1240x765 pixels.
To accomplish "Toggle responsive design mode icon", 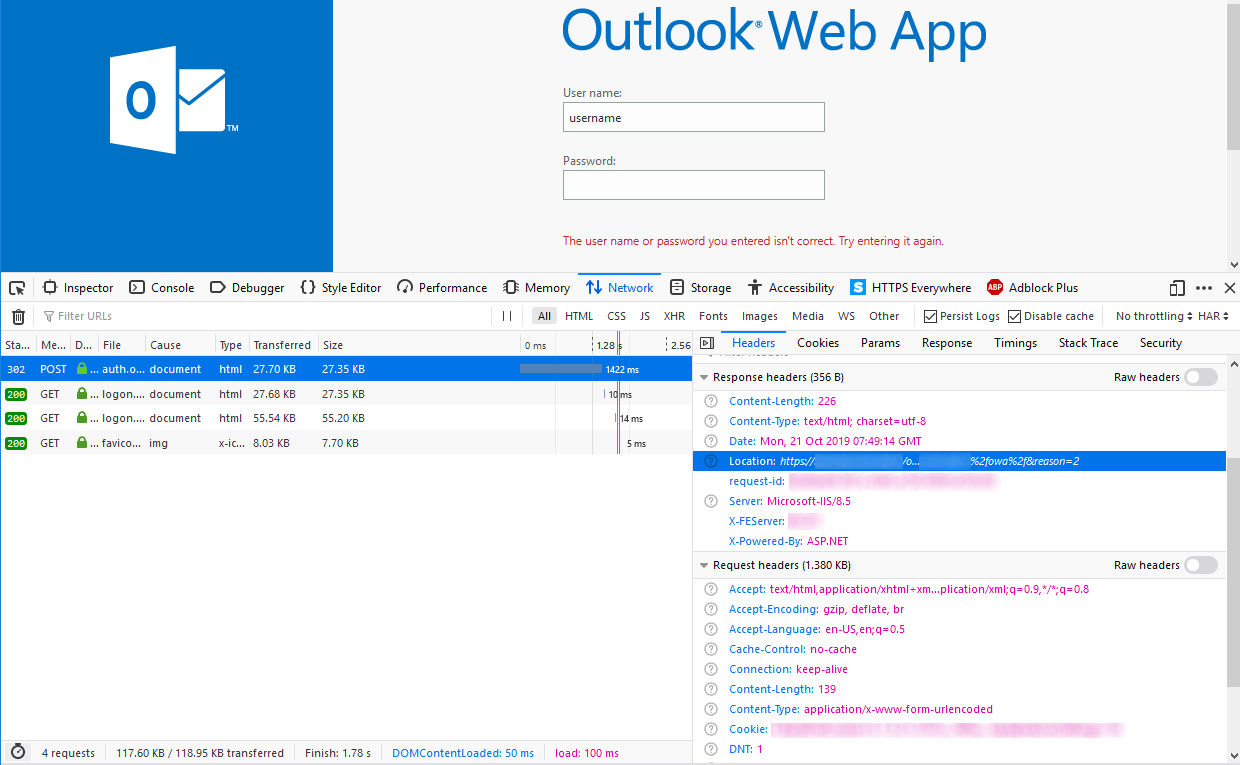I will coord(1177,288).
